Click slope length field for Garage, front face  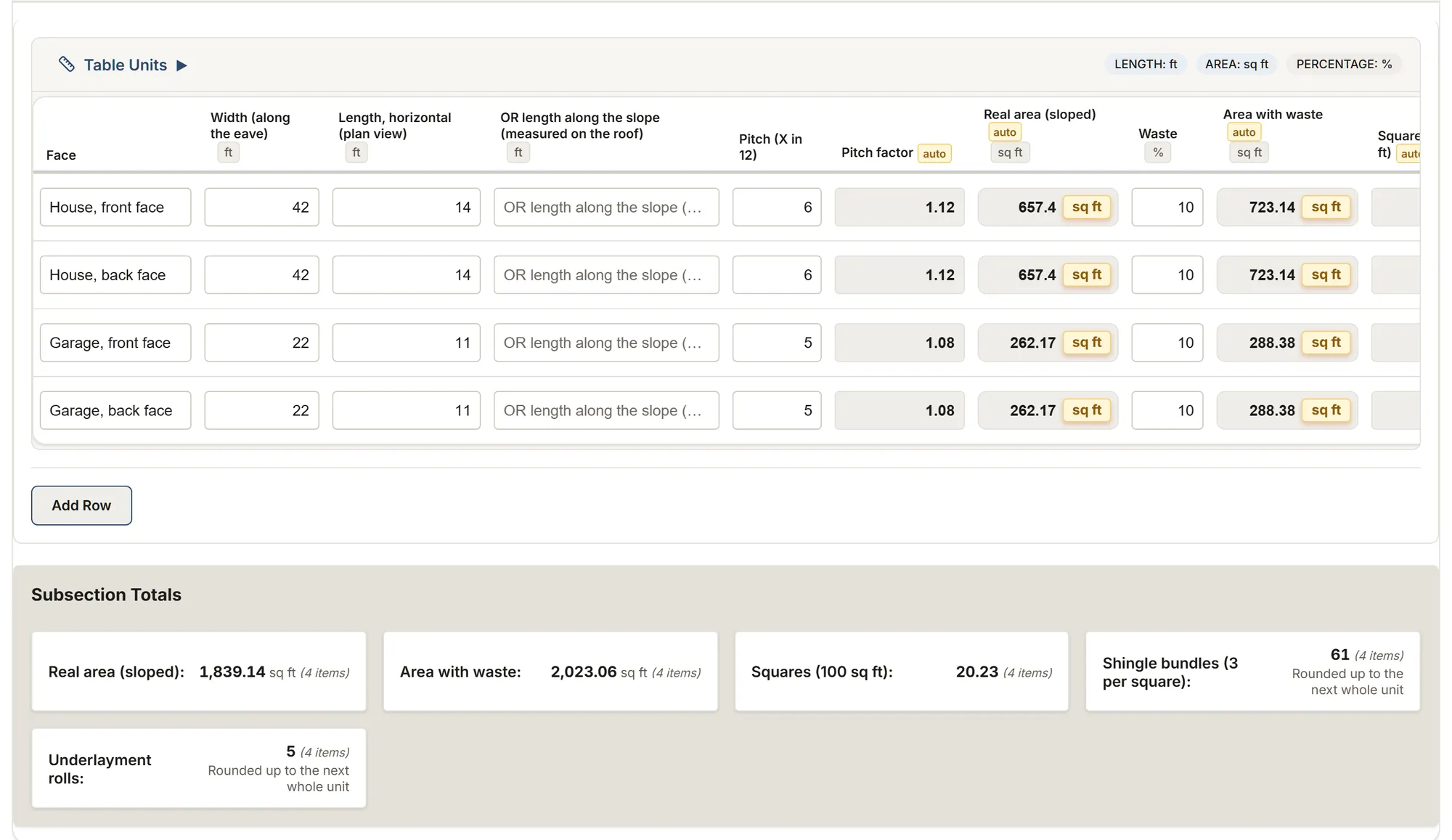pos(606,343)
